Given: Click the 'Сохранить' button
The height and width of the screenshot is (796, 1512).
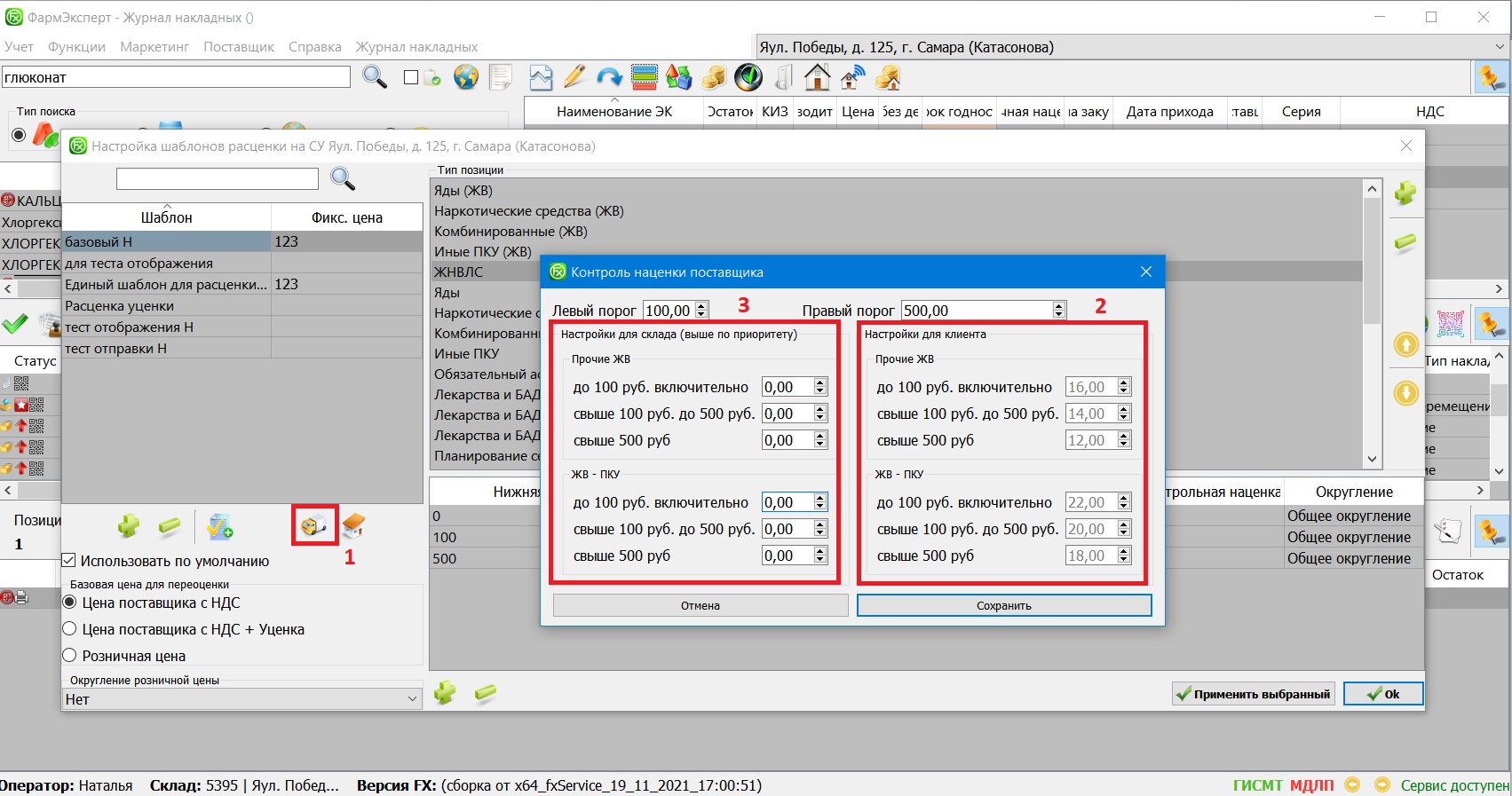Looking at the screenshot, I should pos(1003,605).
